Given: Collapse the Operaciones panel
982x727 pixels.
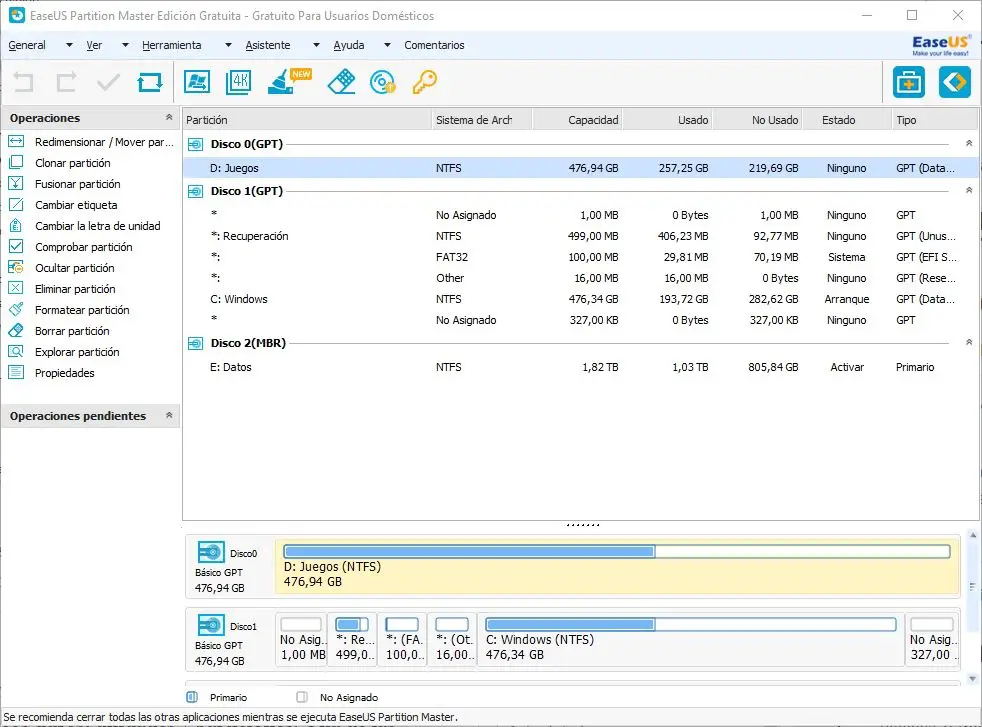Looking at the screenshot, I should (x=168, y=119).
